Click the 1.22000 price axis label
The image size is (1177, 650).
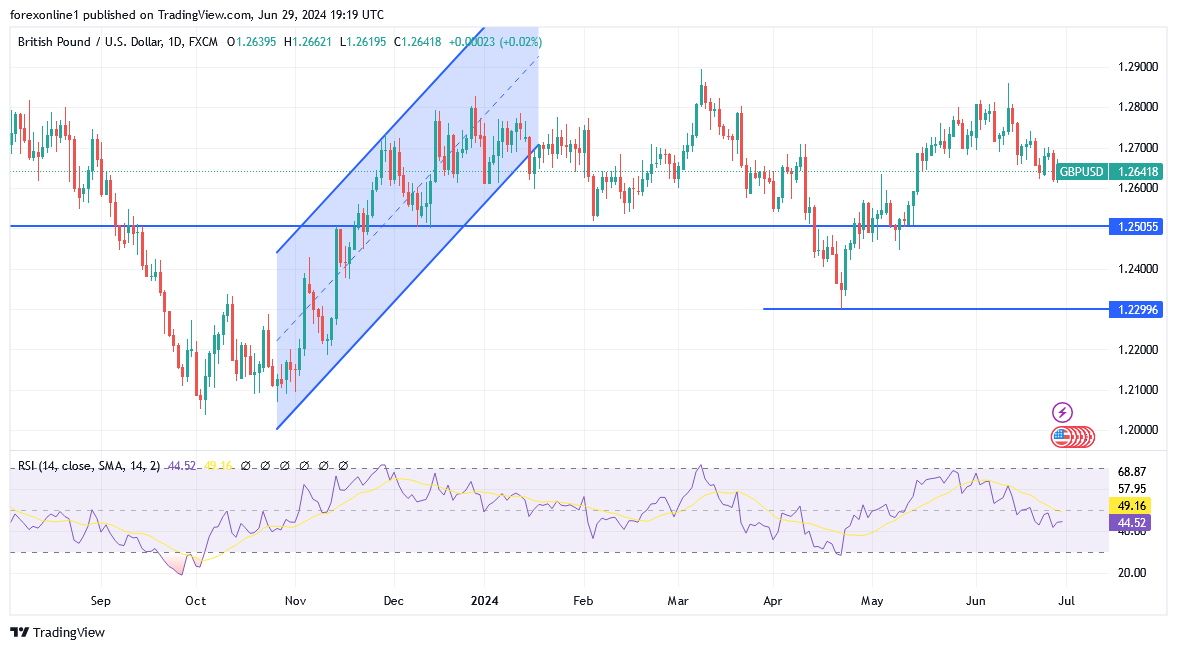pyautogui.click(x=1138, y=350)
